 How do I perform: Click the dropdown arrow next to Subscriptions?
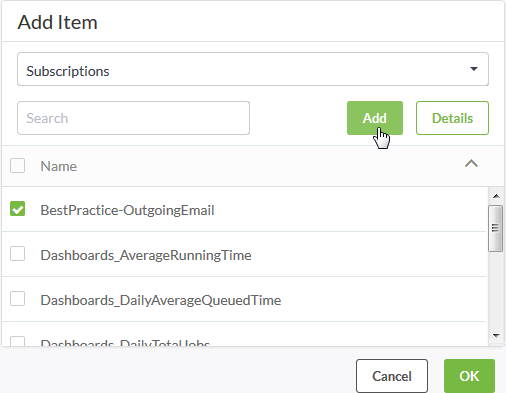pyautogui.click(x=474, y=69)
